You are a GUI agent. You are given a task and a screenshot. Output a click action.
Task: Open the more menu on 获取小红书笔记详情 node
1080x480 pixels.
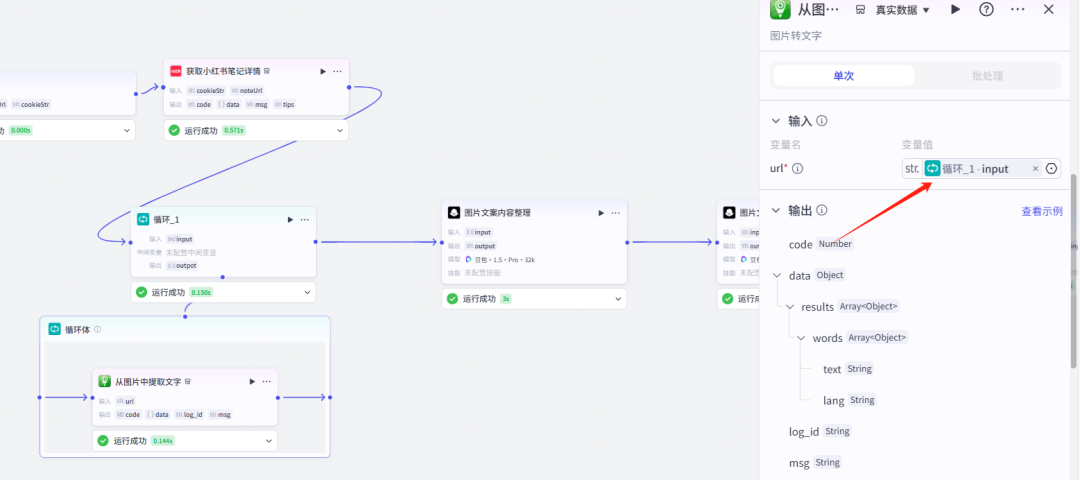point(338,71)
